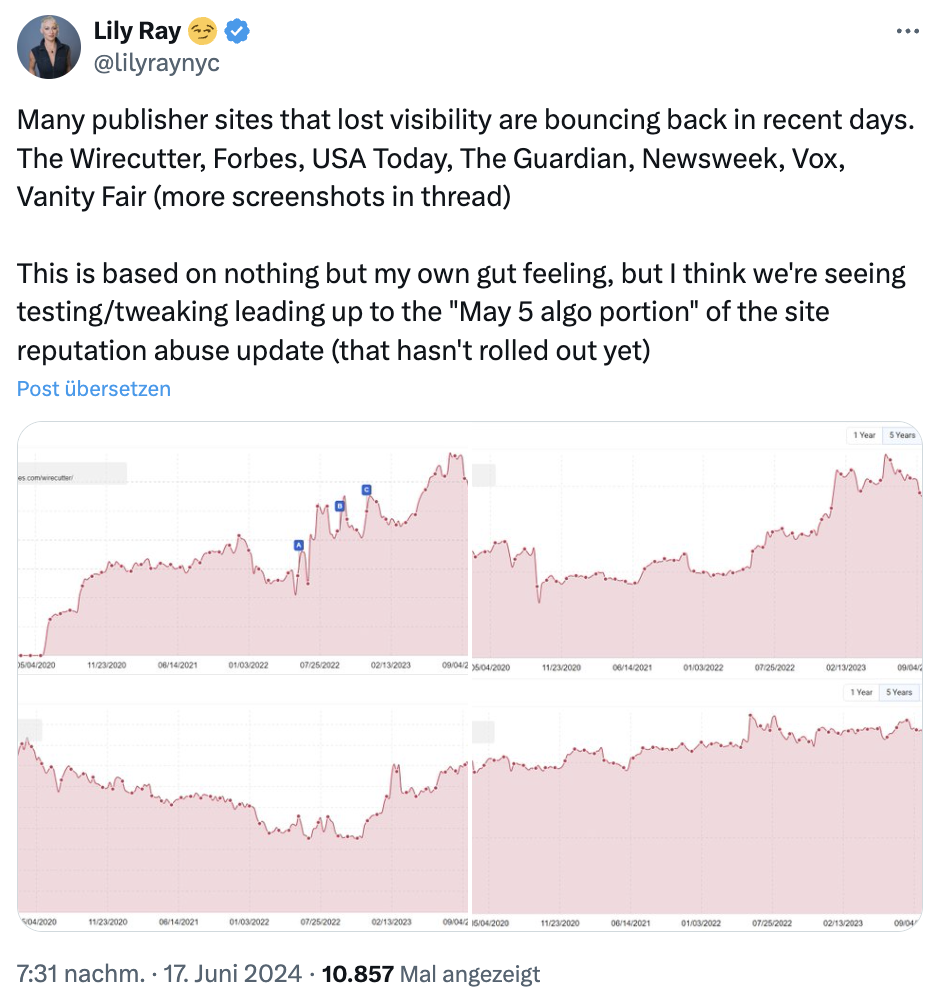Click marker C on the Wirecutter chart

coord(366,489)
